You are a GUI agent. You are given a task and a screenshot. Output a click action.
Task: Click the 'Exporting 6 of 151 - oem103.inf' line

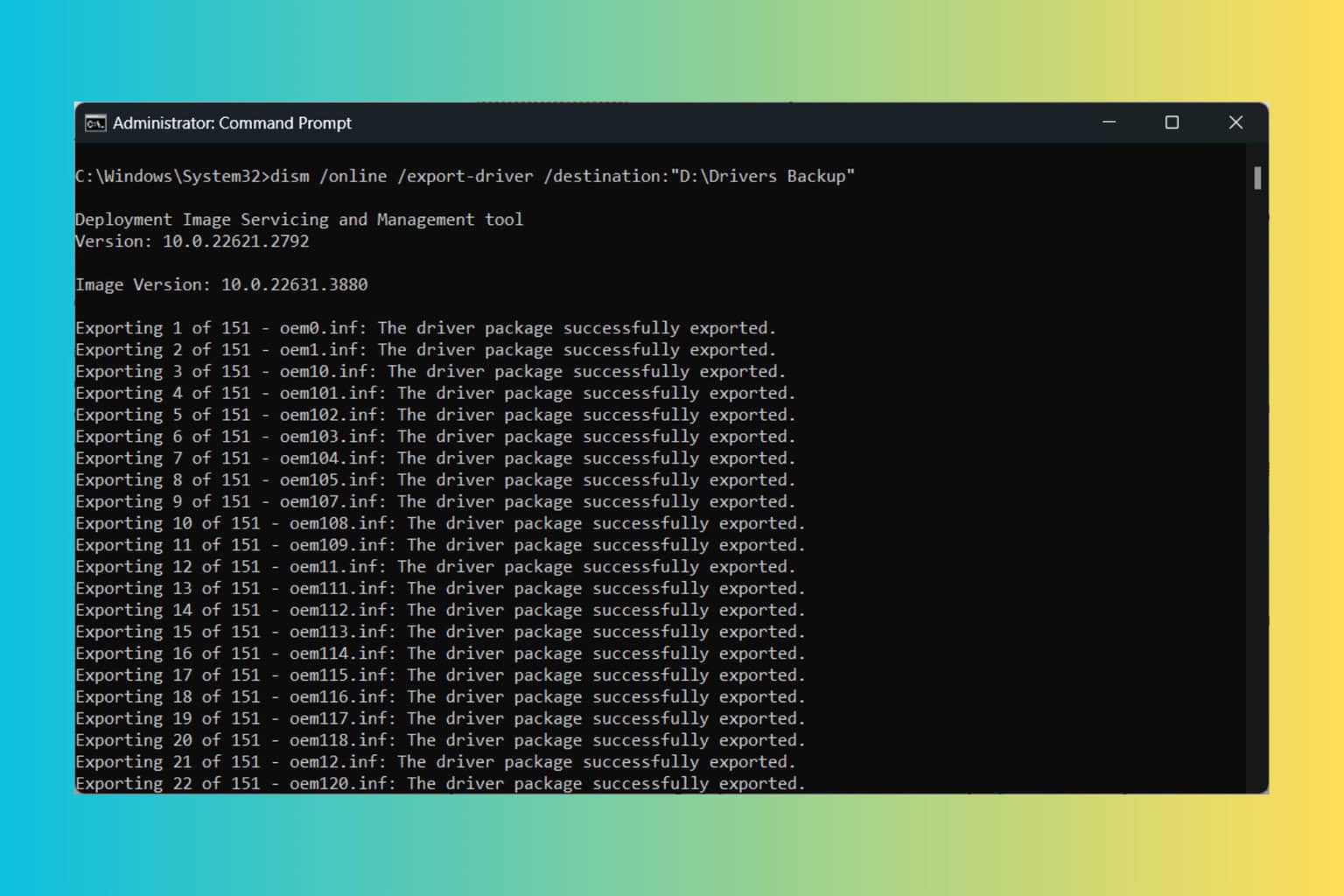tap(436, 437)
